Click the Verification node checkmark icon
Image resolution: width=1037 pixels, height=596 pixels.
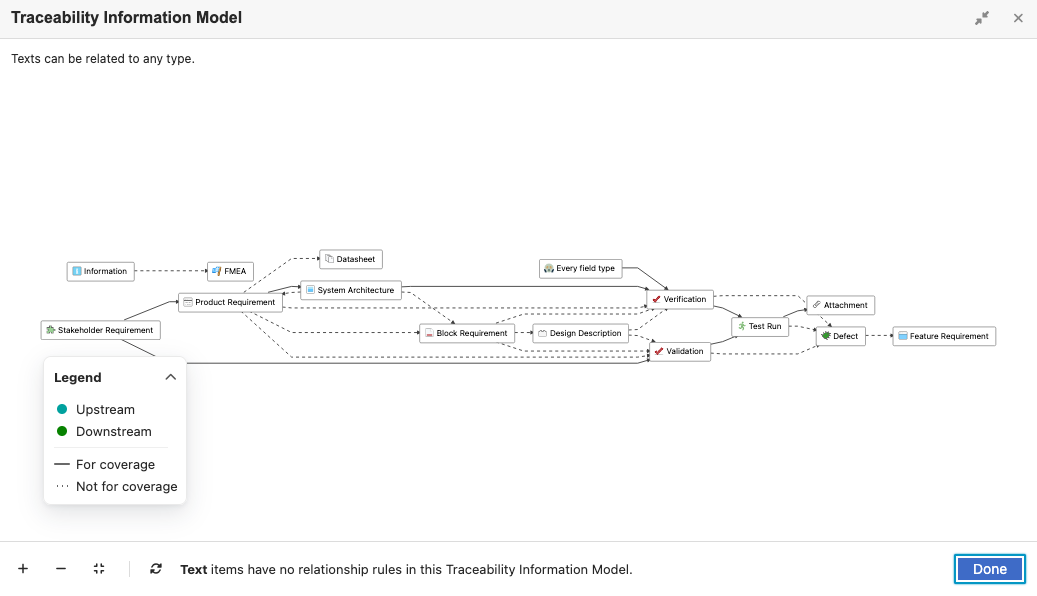pos(657,300)
